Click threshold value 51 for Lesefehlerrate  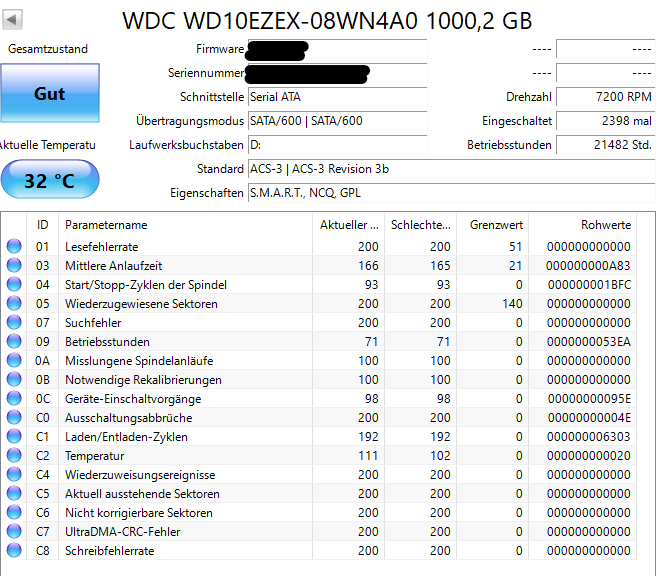click(x=516, y=247)
